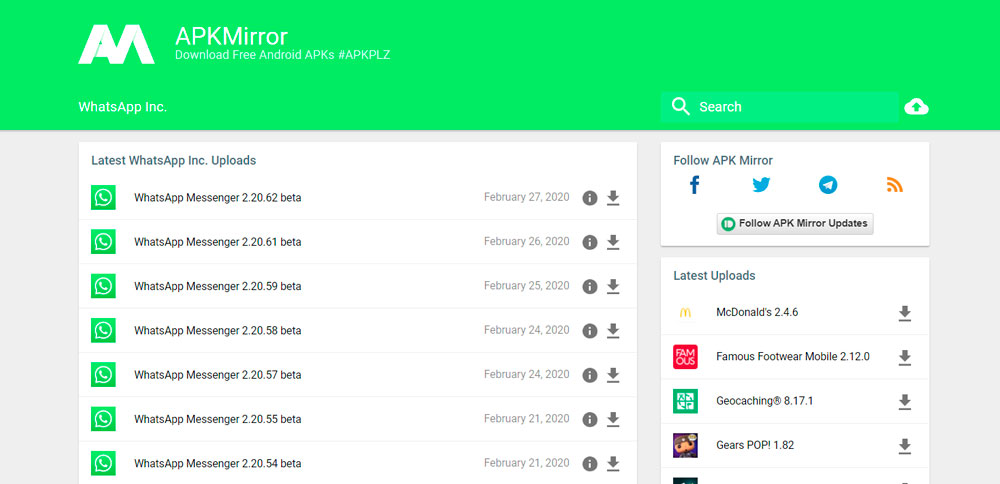
Task: Click WhatsApp icon for 2.20.62 beta row
Action: 103,198
